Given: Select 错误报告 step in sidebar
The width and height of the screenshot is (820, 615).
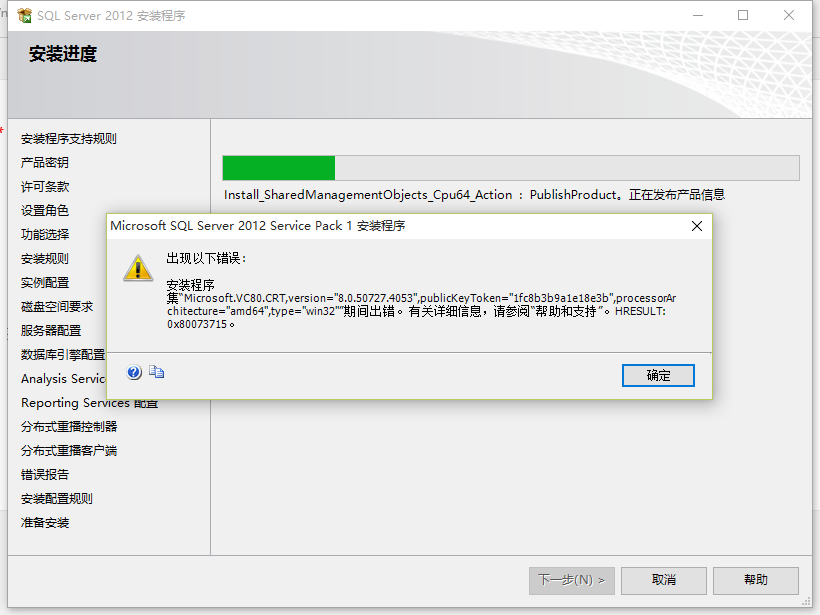Looking at the screenshot, I should click(45, 475).
